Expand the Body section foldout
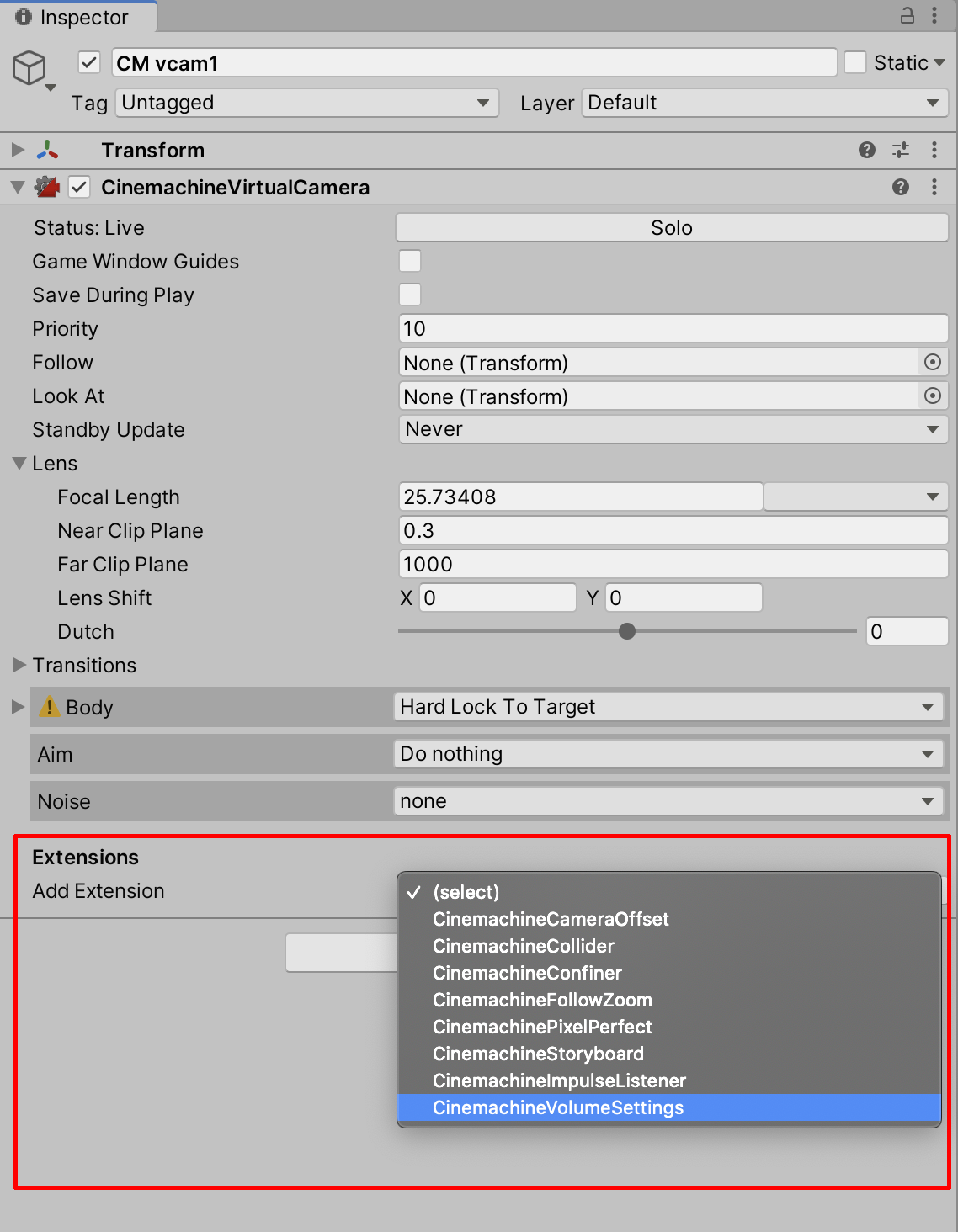Image resolution: width=958 pixels, height=1232 pixels. click(18, 707)
